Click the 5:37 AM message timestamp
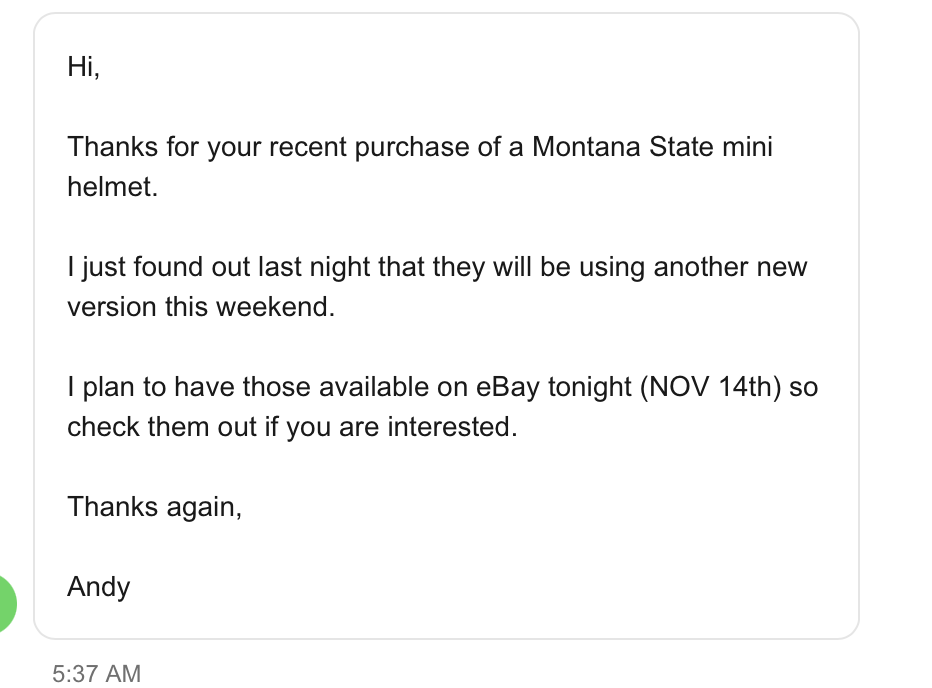 tap(97, 673)
